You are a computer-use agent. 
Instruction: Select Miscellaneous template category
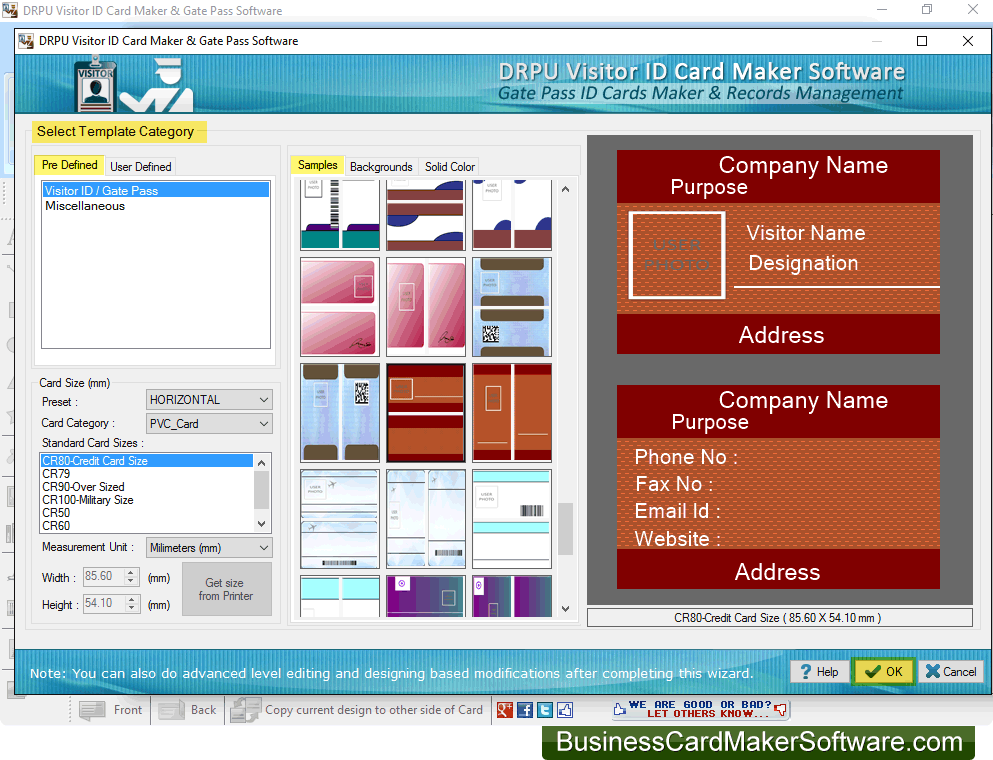[x=85, y=206]
